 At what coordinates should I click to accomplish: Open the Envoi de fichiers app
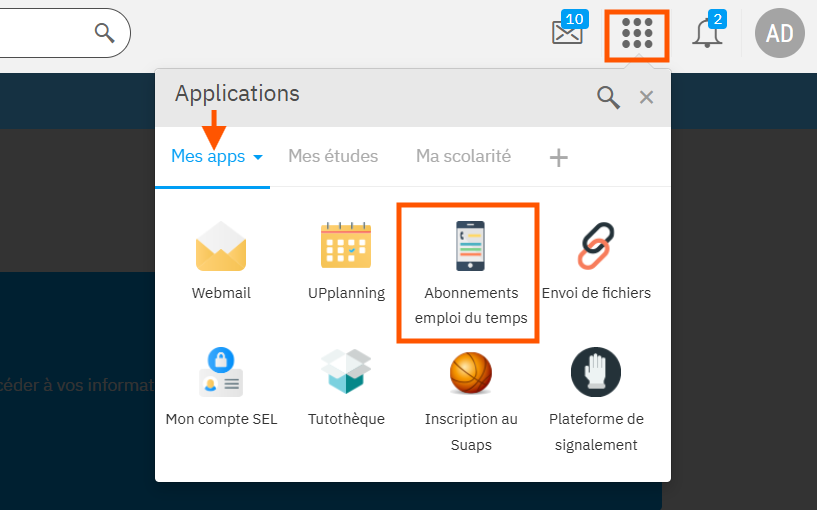tap(596, 247)
